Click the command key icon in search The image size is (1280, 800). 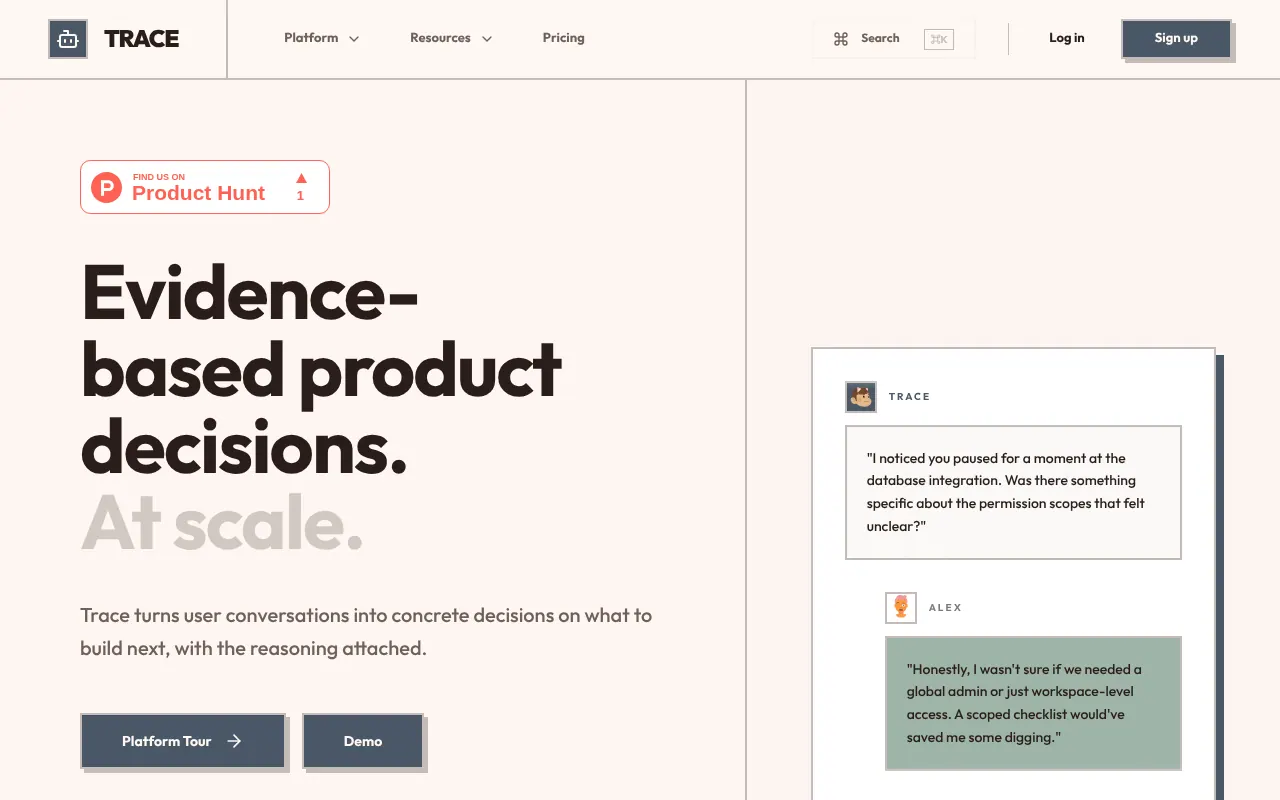[x=841, y=39]
